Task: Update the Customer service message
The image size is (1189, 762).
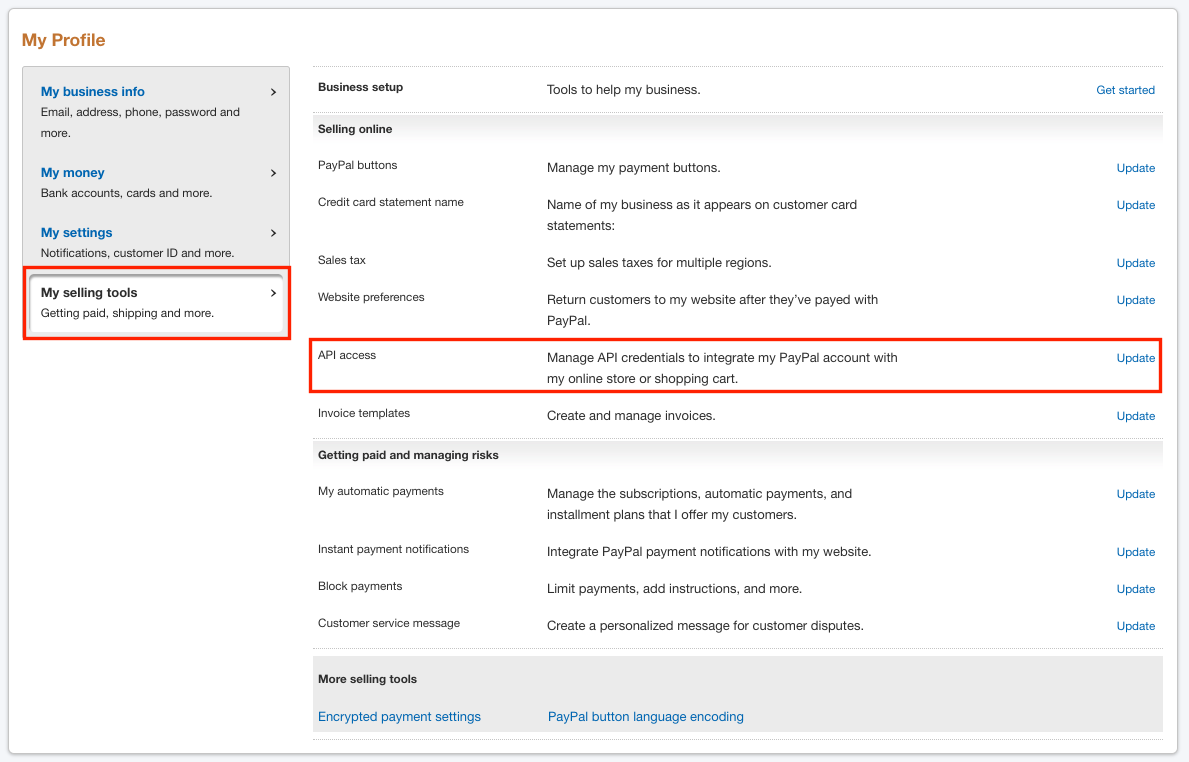Action: point(1135,626)
